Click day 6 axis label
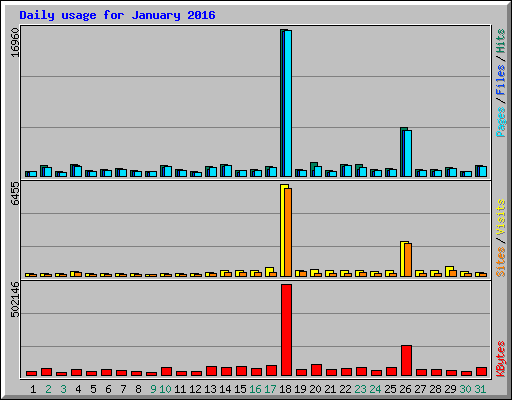This screenshot has width=512, height=400. 108,389
